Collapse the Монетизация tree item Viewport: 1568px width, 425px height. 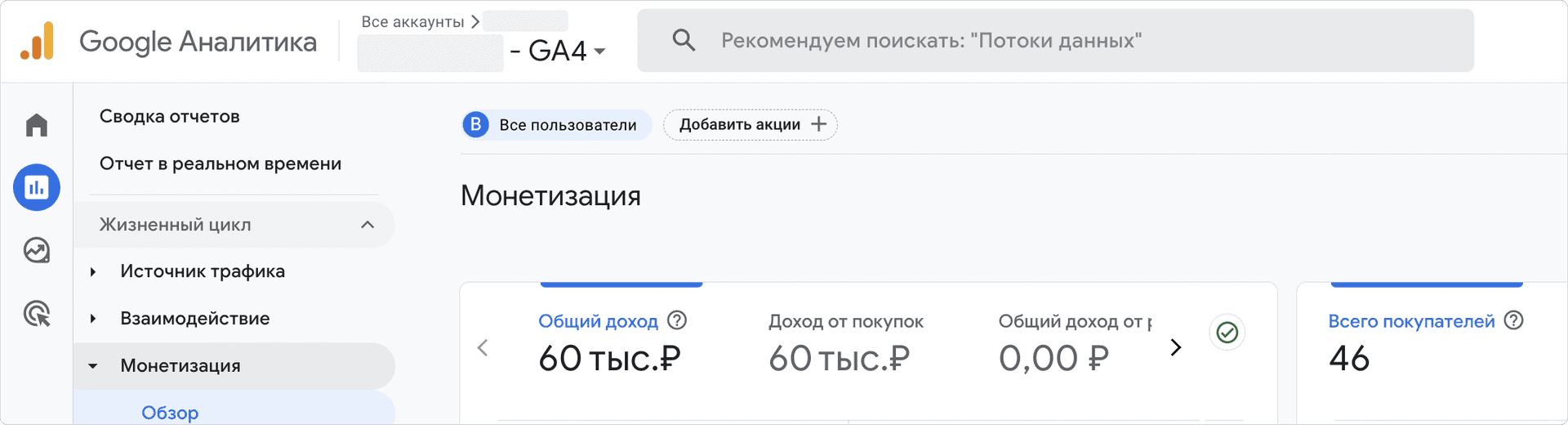coord(93,366)
